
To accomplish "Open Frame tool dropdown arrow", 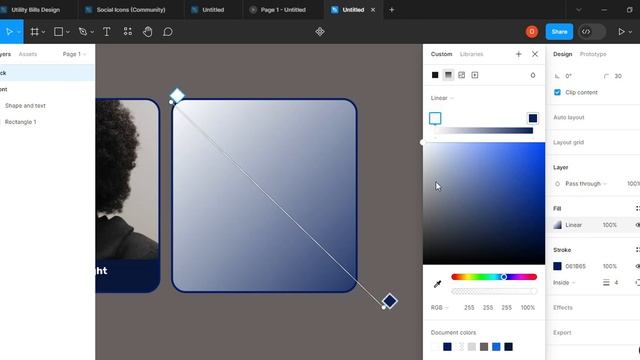I will click(x=43, y=32).
